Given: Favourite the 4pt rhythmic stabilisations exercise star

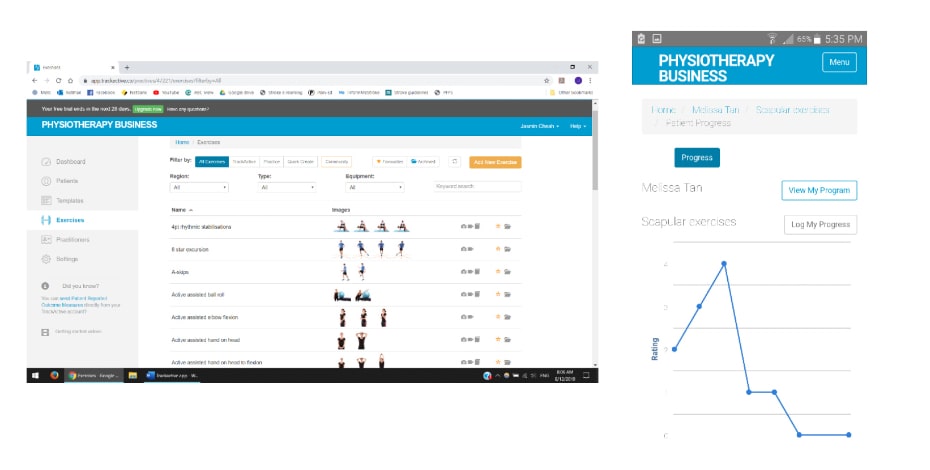Looking at the screenshot, I should click(x=498, y=226).
